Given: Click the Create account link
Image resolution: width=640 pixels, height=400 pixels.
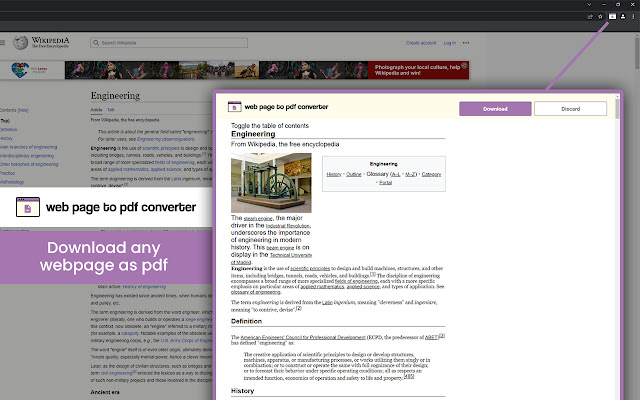Looking at the screenshot, I should [421, 43].
